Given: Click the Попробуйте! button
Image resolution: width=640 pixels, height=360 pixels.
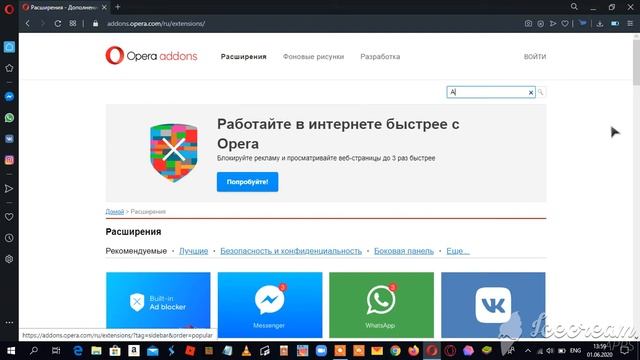Looking at the screenshot, I should pyautogui.click(x=247, y=182).
